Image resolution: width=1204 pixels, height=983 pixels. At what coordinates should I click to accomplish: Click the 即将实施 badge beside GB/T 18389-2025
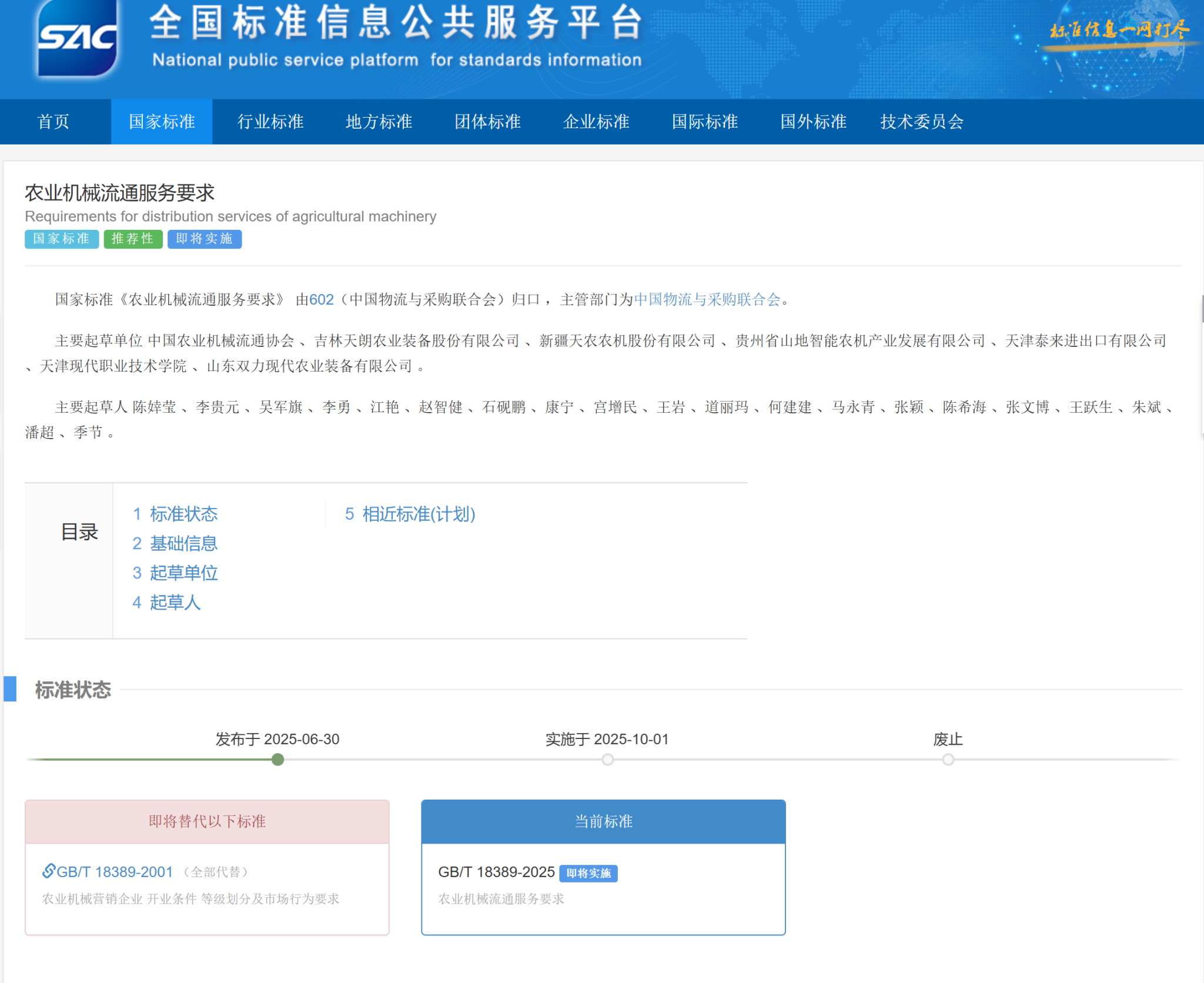click(x=588, y=873)
